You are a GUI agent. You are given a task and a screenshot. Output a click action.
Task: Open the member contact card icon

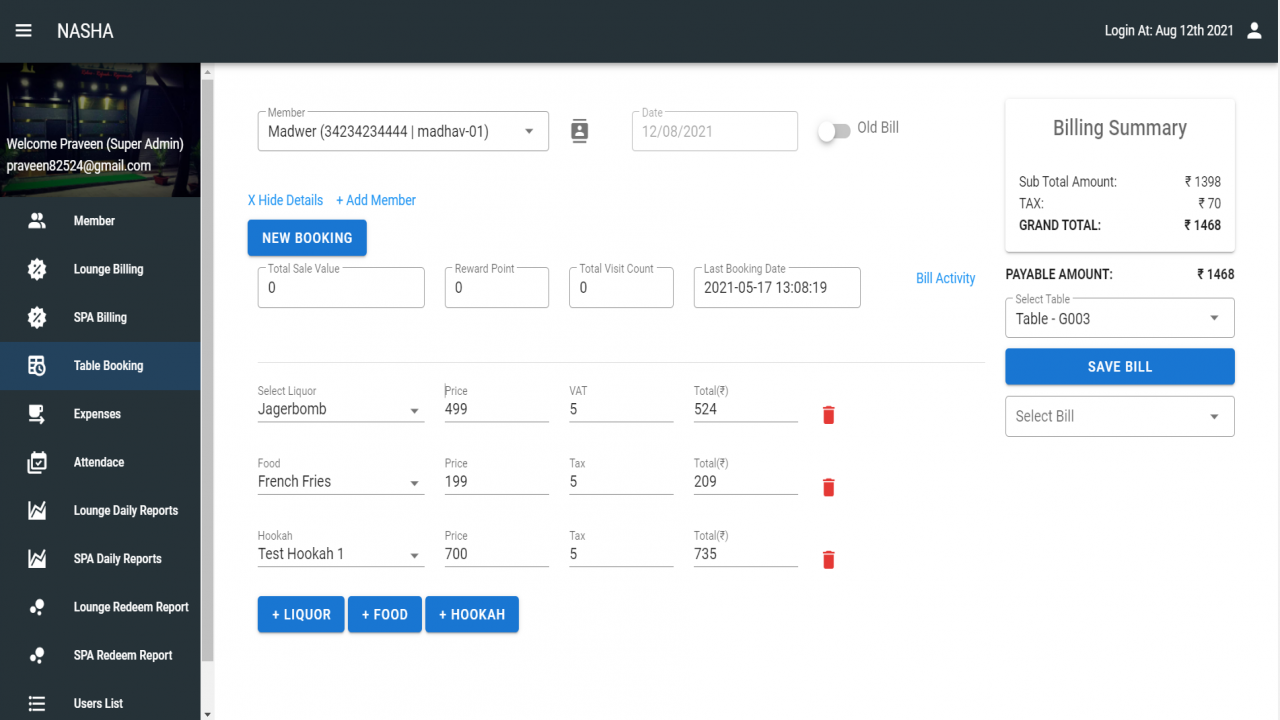(x=579, y=131)
